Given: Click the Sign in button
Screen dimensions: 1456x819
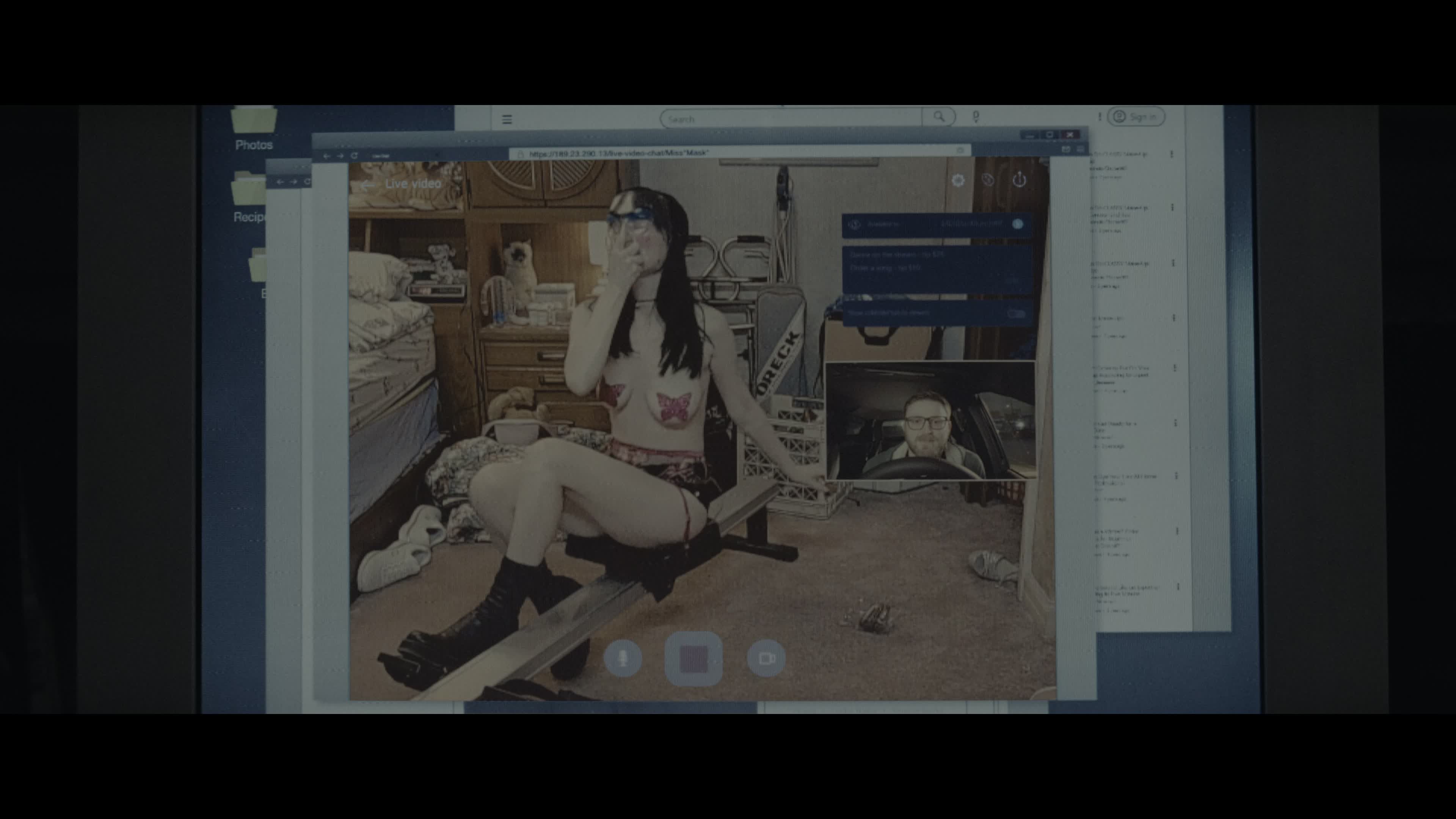Looking at the screenshot, I should coord(1136,117).
